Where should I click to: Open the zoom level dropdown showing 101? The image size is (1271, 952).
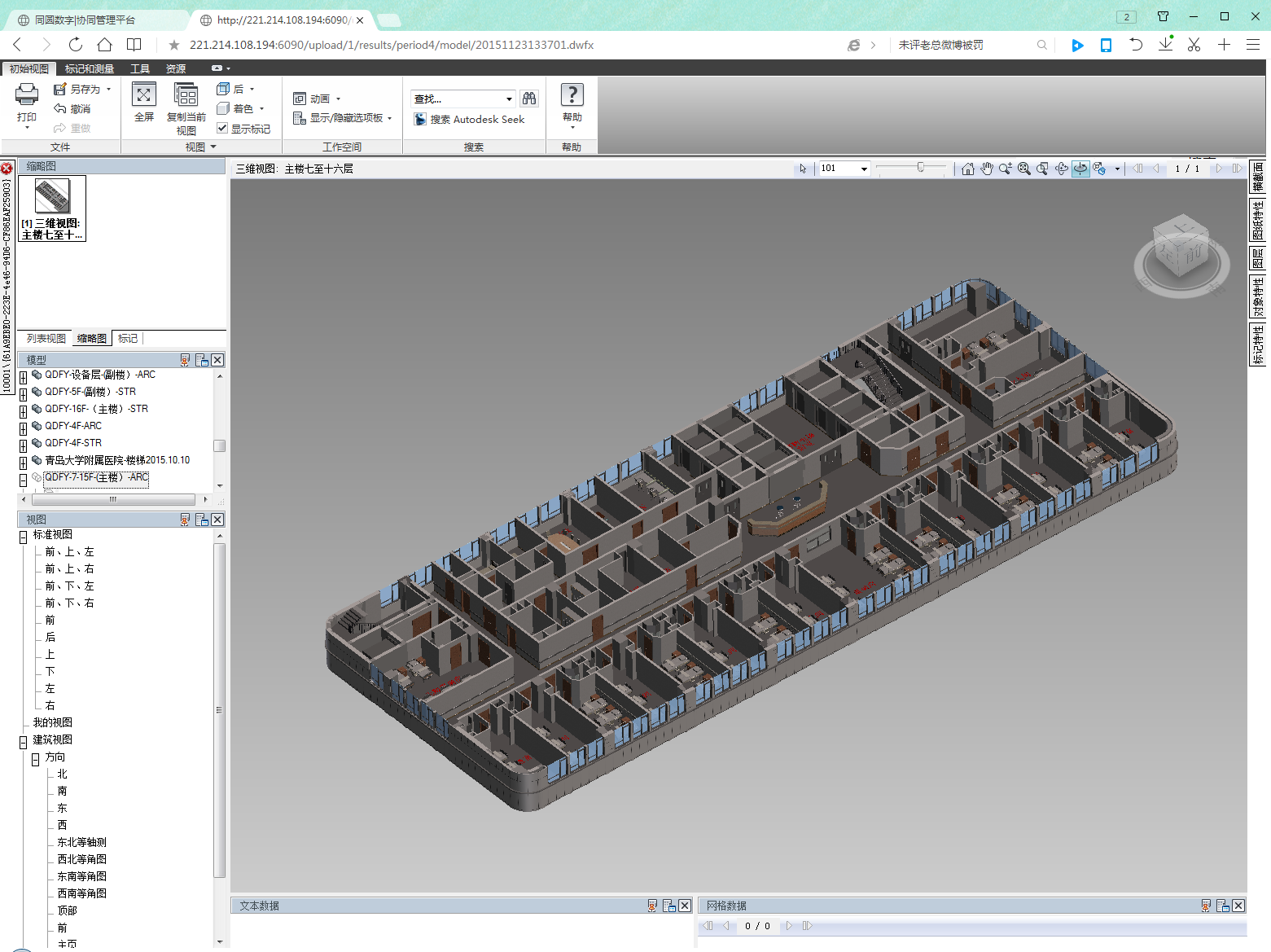click(x=864, y=169)
